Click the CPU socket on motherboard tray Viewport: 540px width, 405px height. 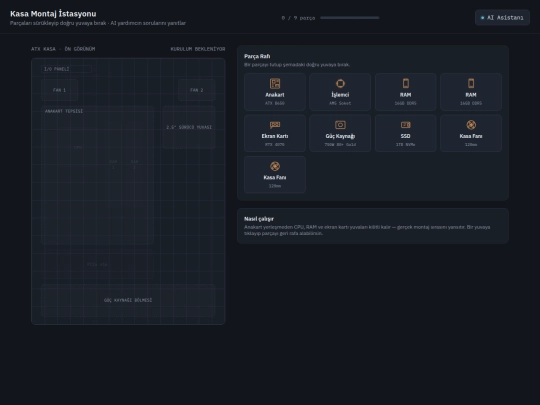pyautogui.click(x=78, y=147)
